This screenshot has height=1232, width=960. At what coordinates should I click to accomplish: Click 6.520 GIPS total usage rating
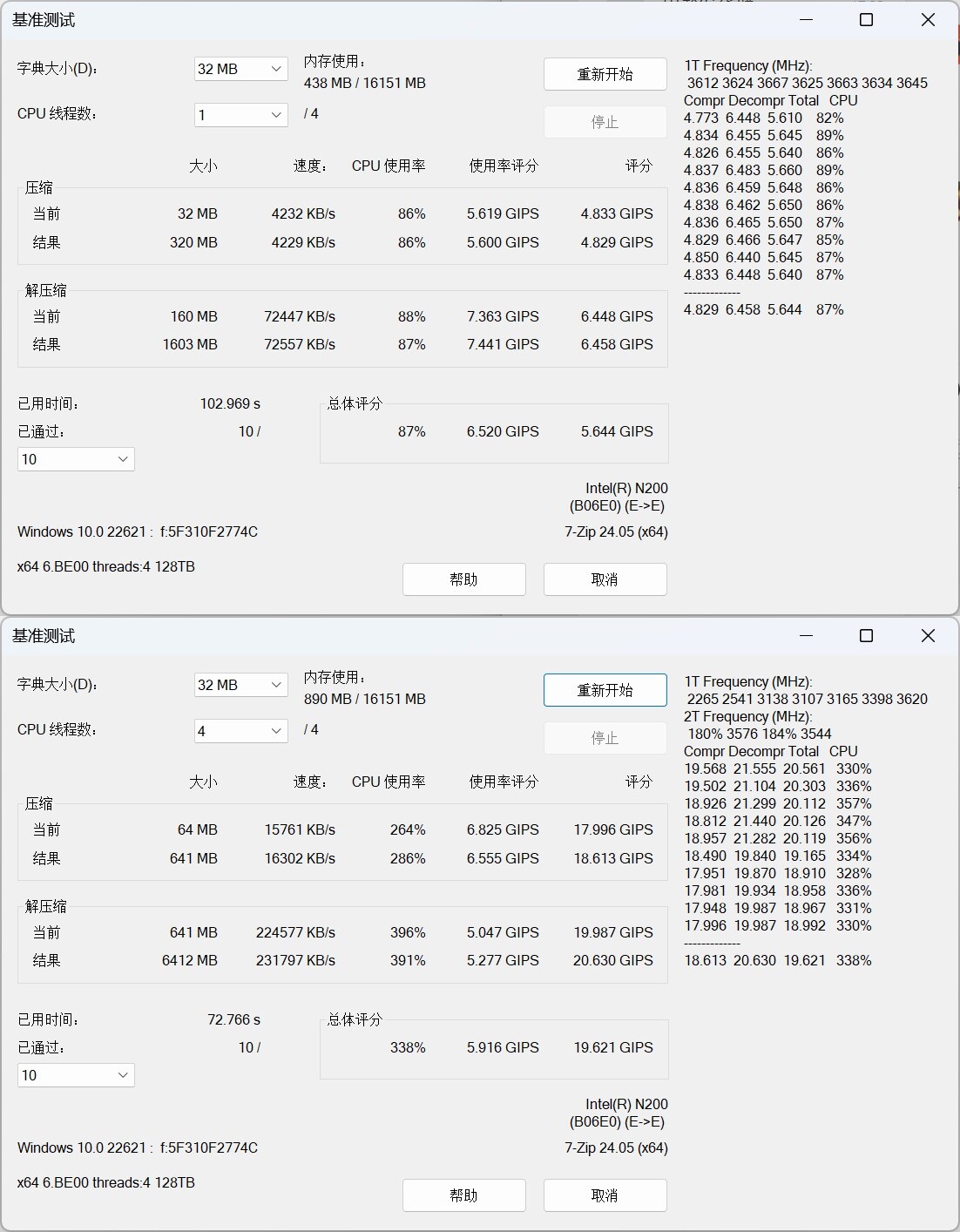coord(503,431)
